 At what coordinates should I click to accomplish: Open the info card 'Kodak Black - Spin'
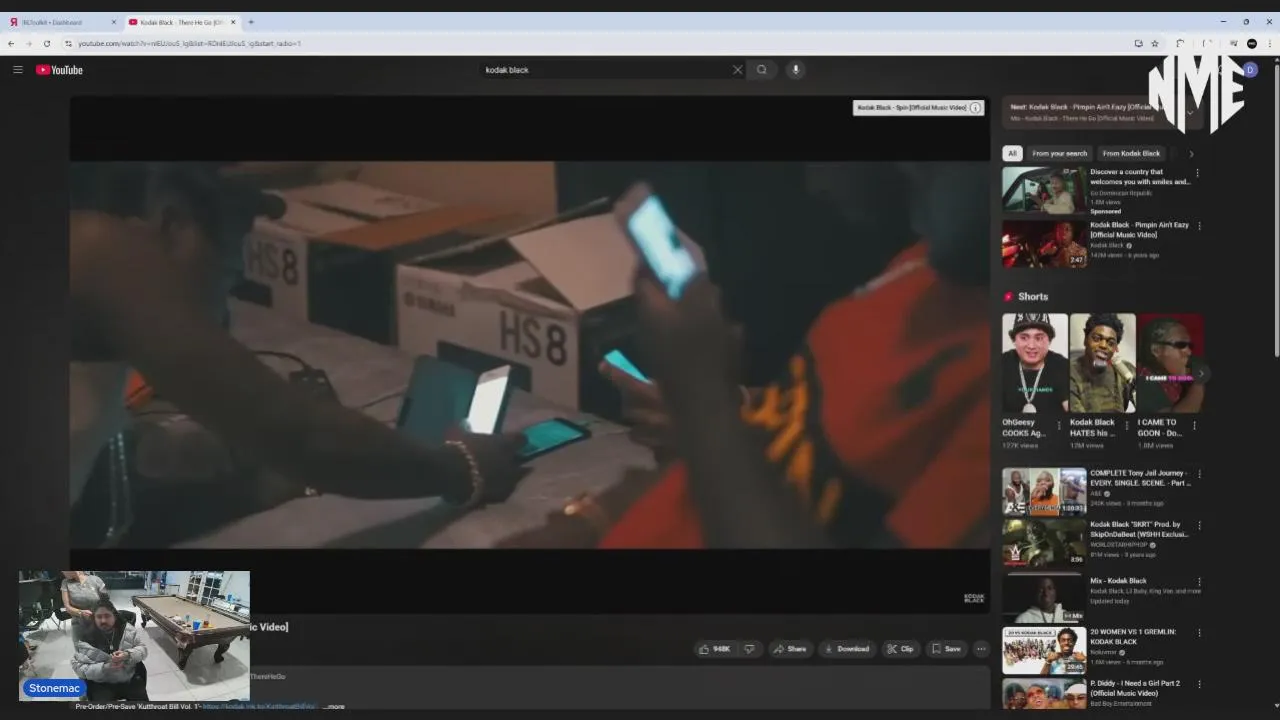[918, 107]
